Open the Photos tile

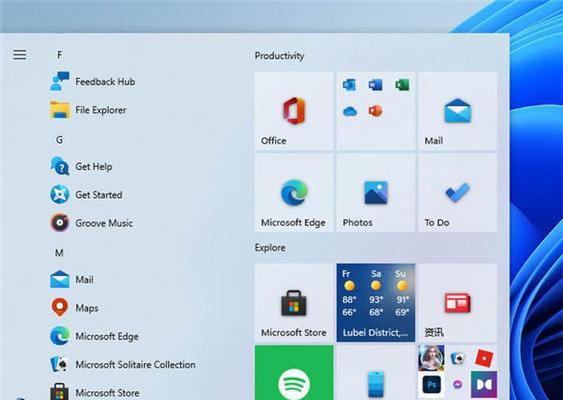click(376, 193)
